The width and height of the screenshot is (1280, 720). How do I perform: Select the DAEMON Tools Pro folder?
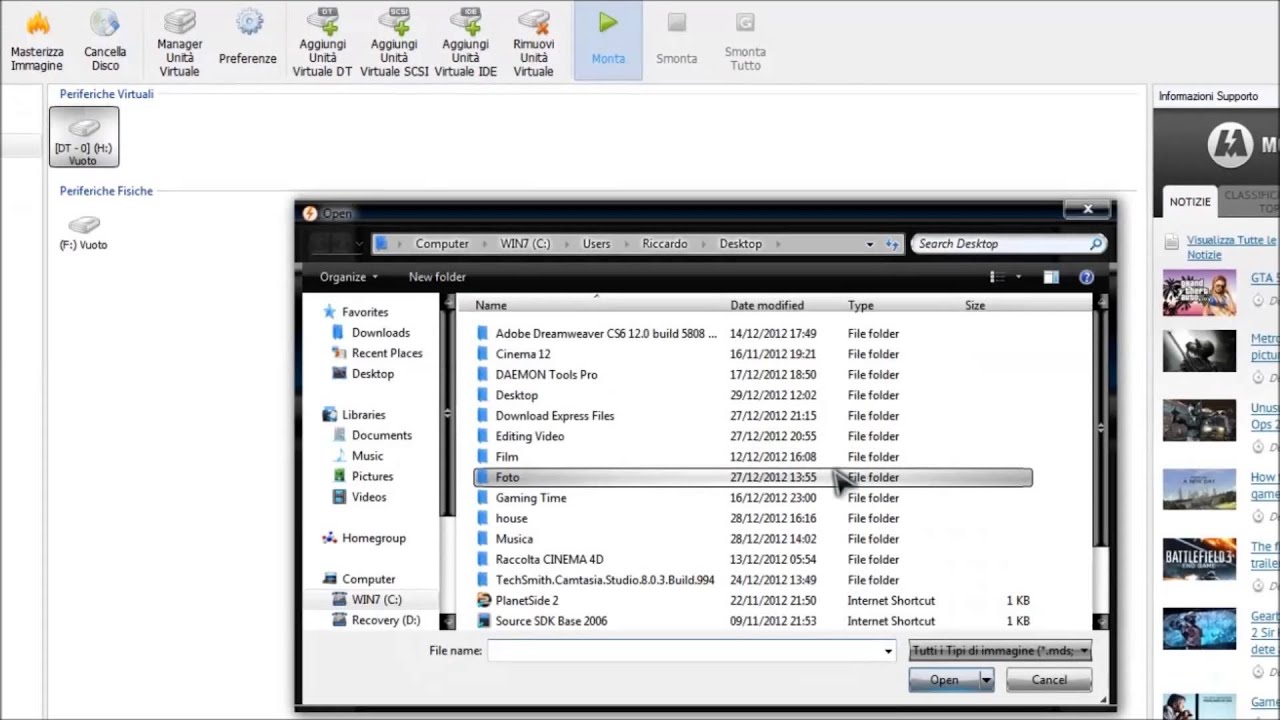[x=546, y=374]
